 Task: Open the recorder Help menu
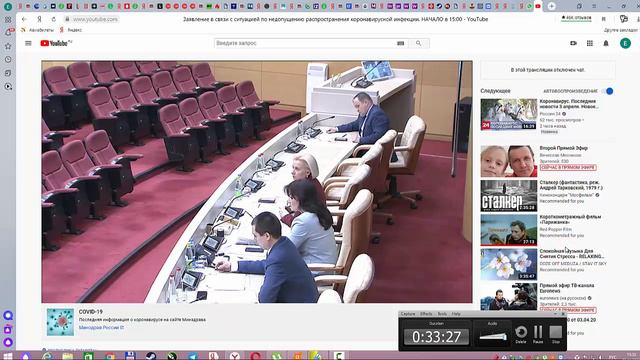(x=456, y=314)
